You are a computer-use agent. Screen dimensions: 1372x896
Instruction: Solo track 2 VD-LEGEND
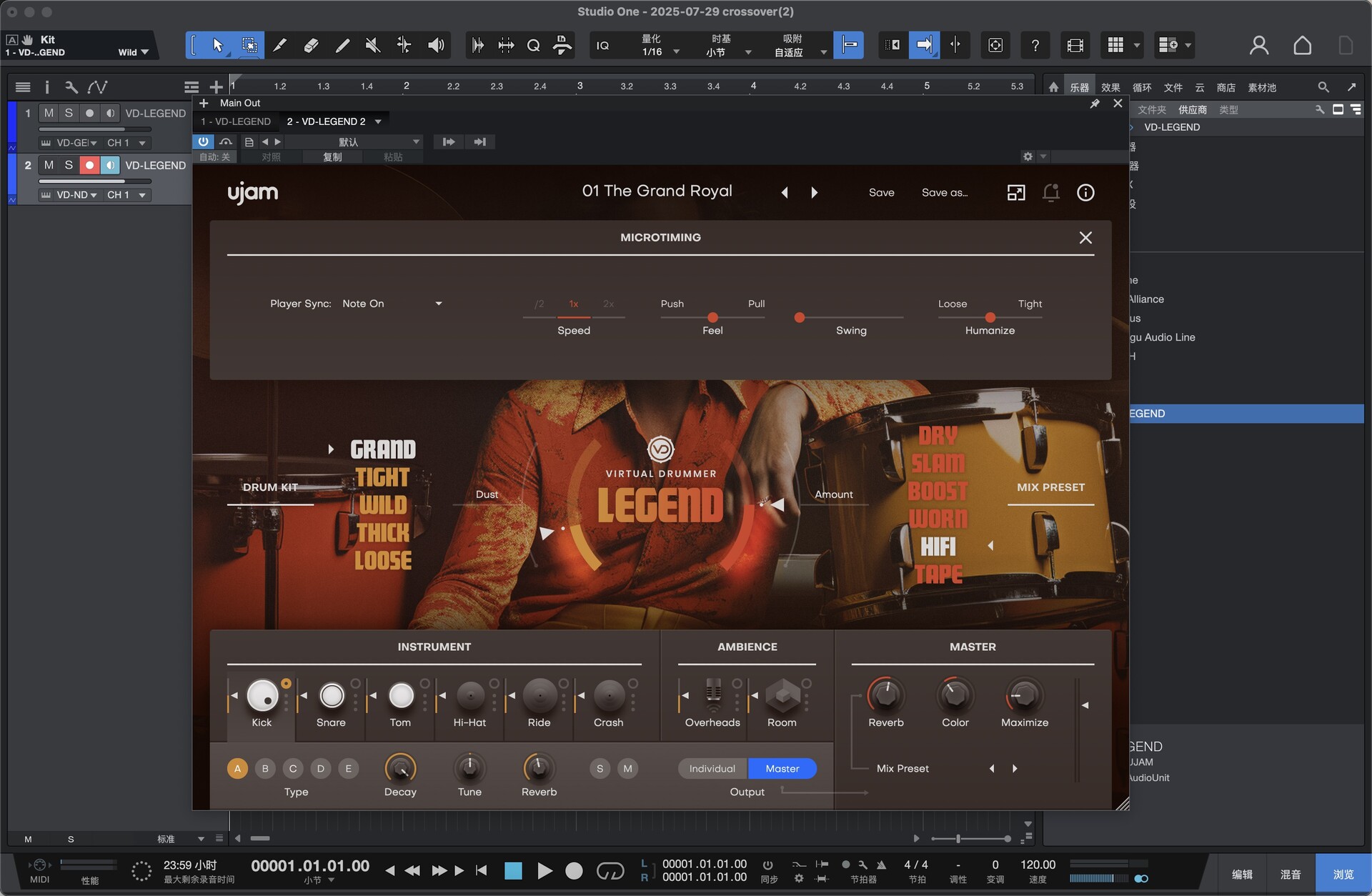pyautogui.click(x=69, y=165)
